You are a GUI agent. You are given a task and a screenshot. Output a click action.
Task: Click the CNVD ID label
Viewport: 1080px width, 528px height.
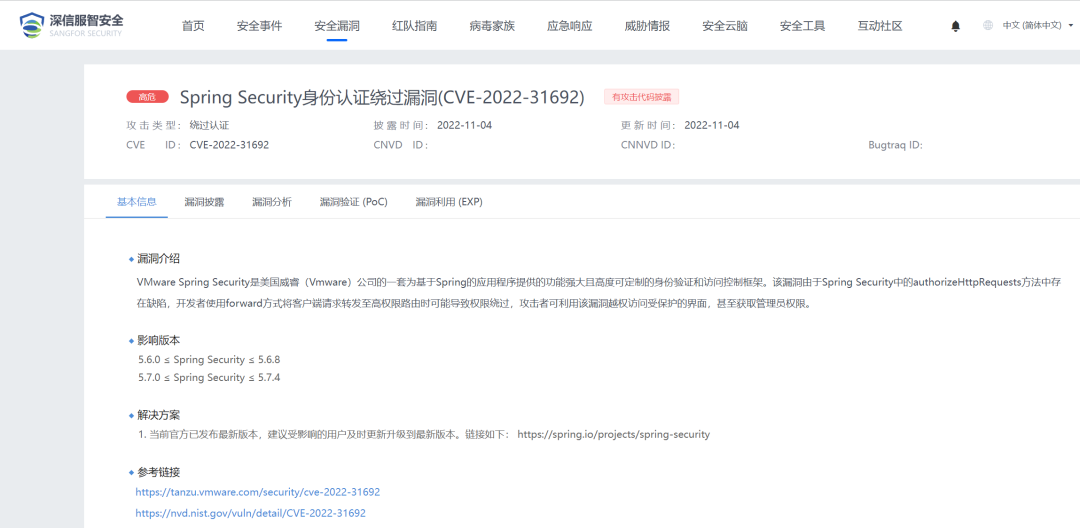[x=401, y=145]
